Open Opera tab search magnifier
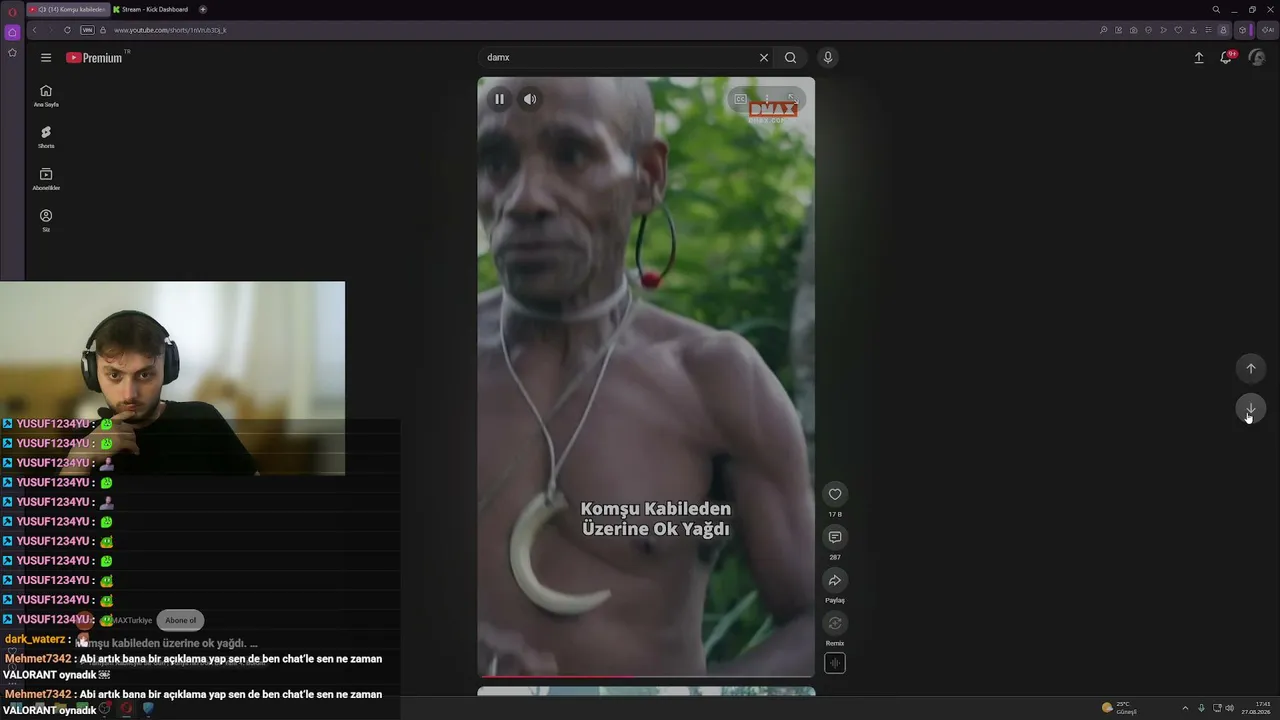 [x=1216, y=9]
